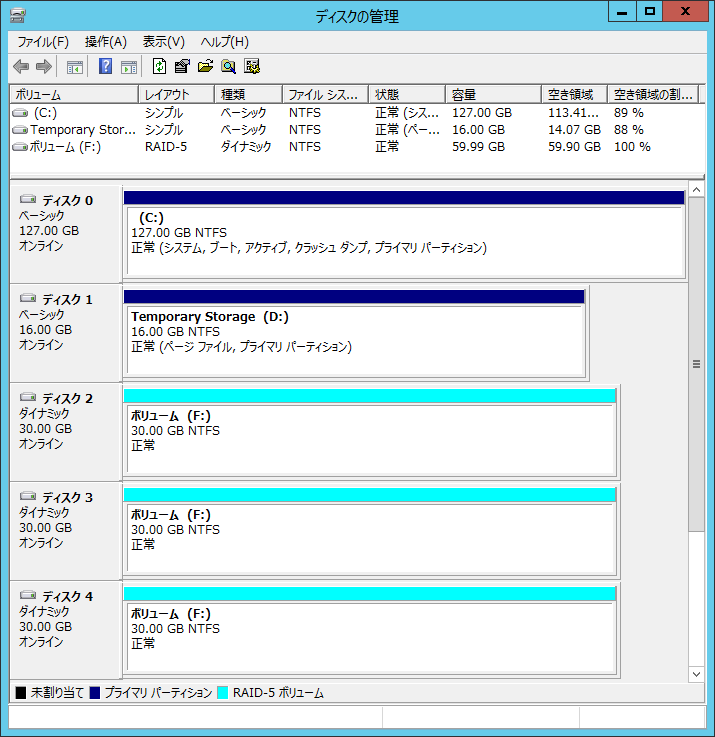Select the ボリューム (F:) block on ディスク 2
The width and height of the screenshot is (715, 737).
pyautogui.click(x=370, y=432)
